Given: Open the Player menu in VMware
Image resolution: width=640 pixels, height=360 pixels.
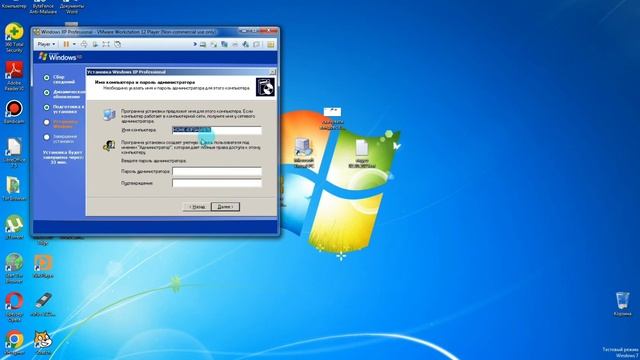Looking at the screenshot, I should click(x=46, y=44).
